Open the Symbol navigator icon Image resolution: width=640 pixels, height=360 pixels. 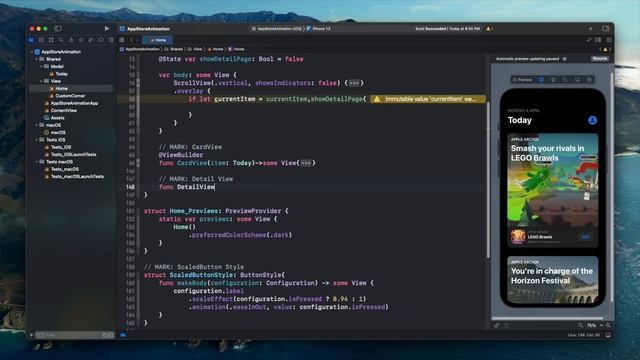51,40
